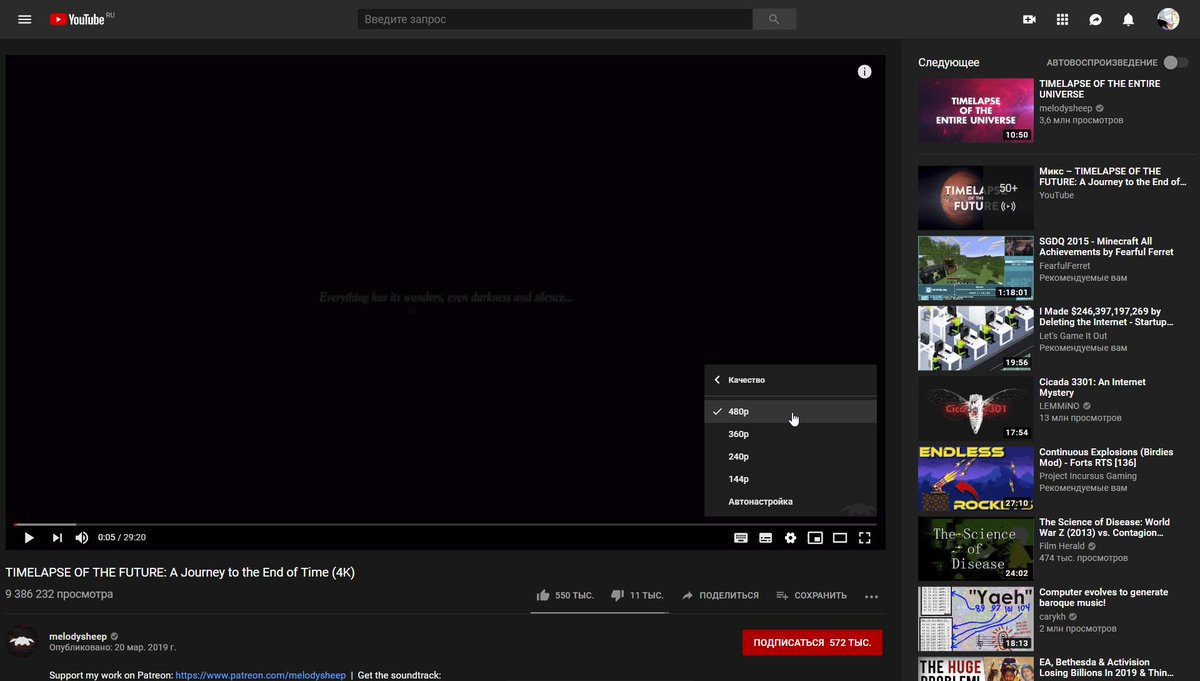Select 240p quality
This screenshot has height=681, width=1200.
790,456
